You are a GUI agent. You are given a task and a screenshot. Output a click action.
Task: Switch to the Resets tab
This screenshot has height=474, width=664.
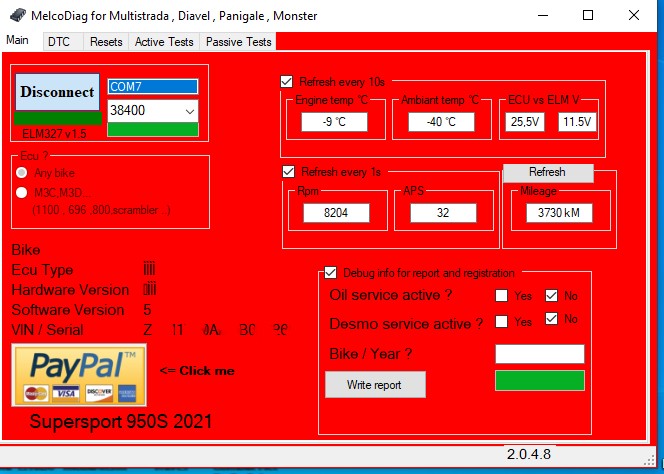click(106, 42)
